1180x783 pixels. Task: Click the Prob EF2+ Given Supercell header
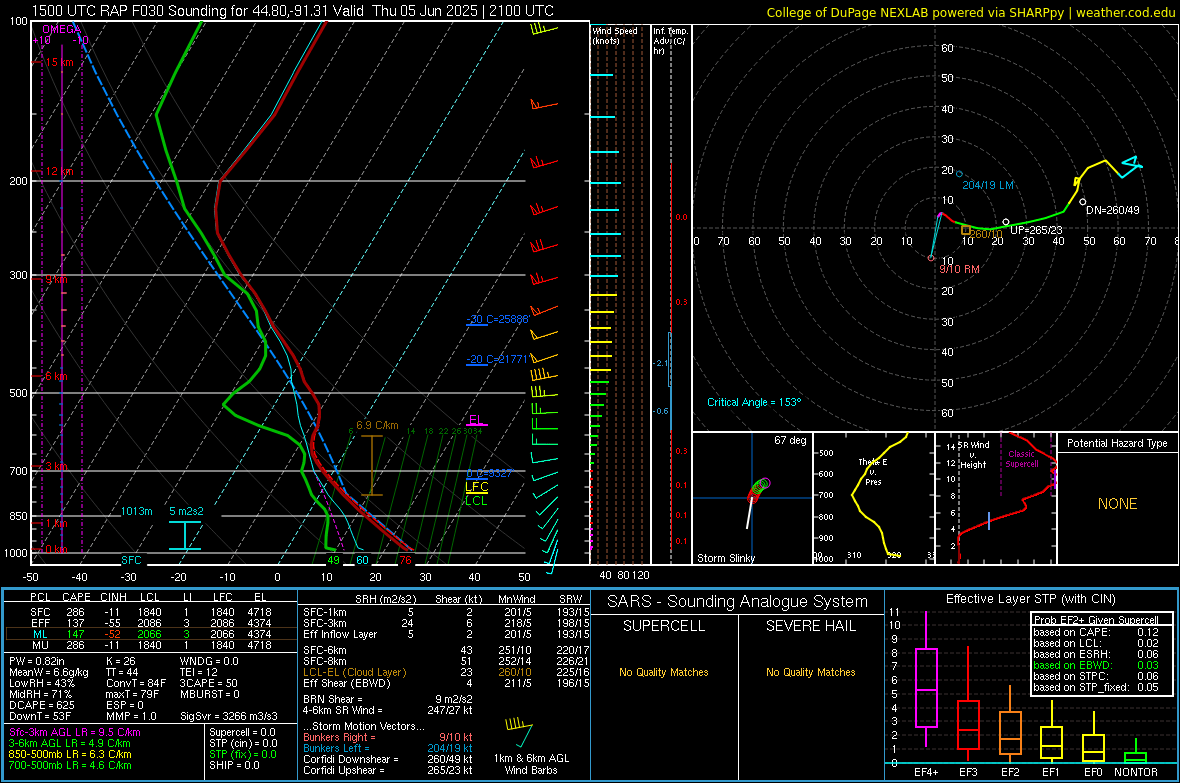point(1096,620)
